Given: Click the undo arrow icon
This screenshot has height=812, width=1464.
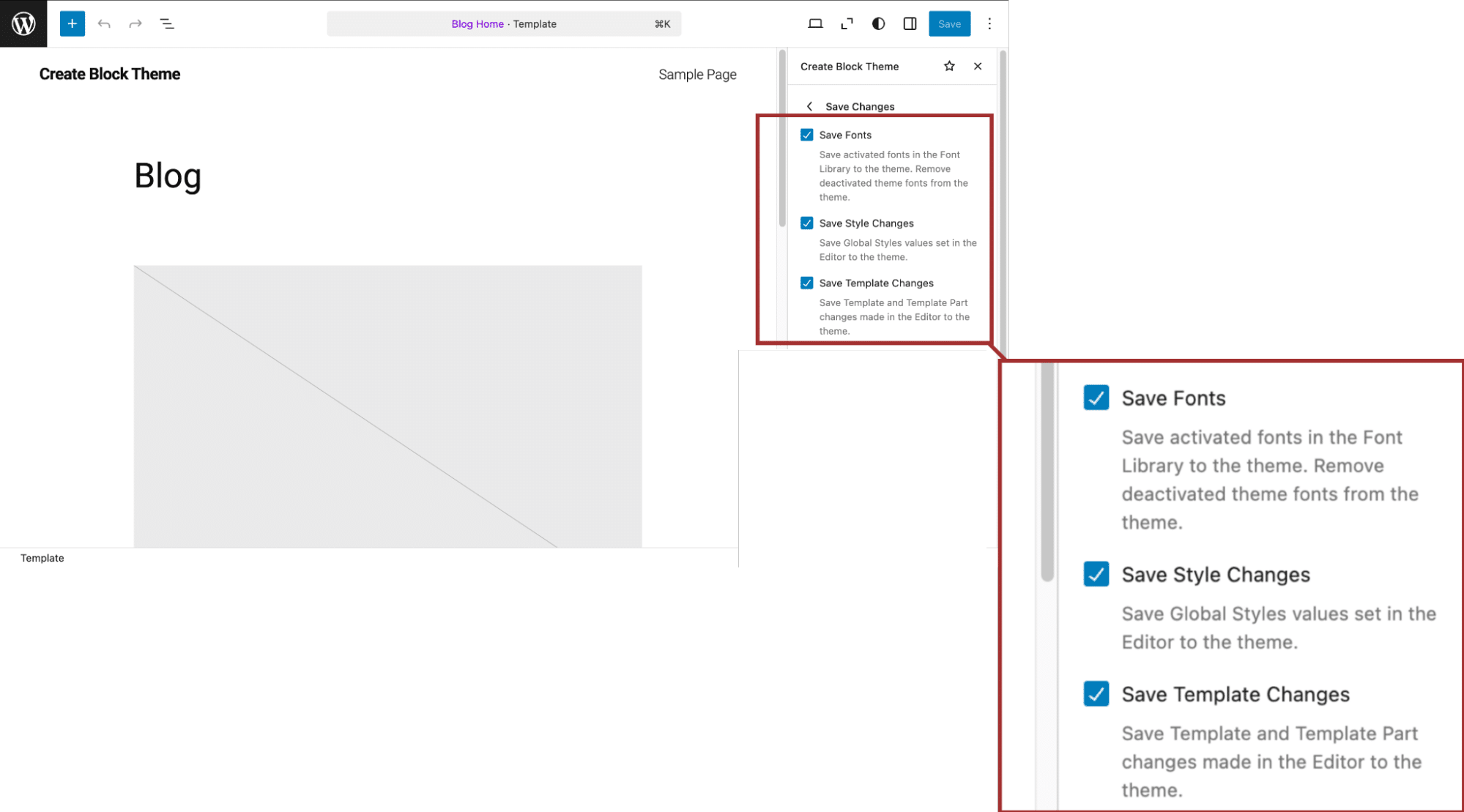Looking at the screenshot, I should click(x=104, y=24).
